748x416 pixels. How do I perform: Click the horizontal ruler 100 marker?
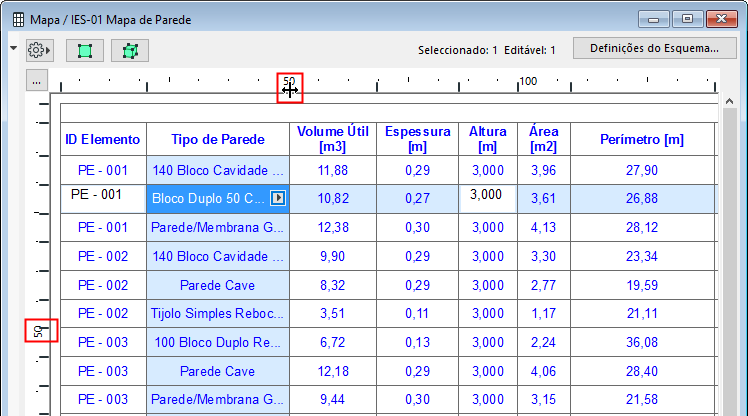coord(528,81)
